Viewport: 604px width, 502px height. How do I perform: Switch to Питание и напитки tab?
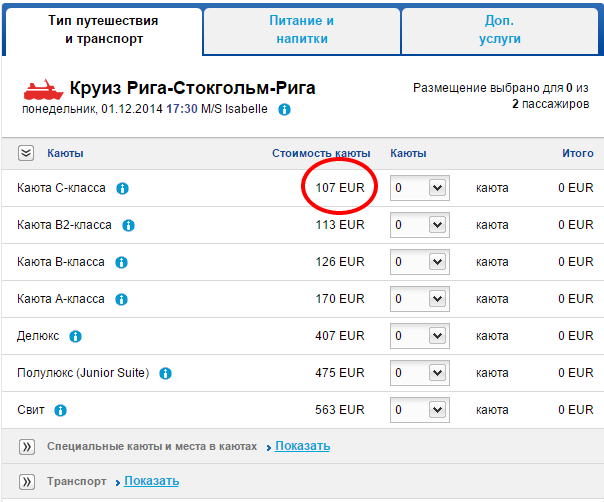[301, 30]
